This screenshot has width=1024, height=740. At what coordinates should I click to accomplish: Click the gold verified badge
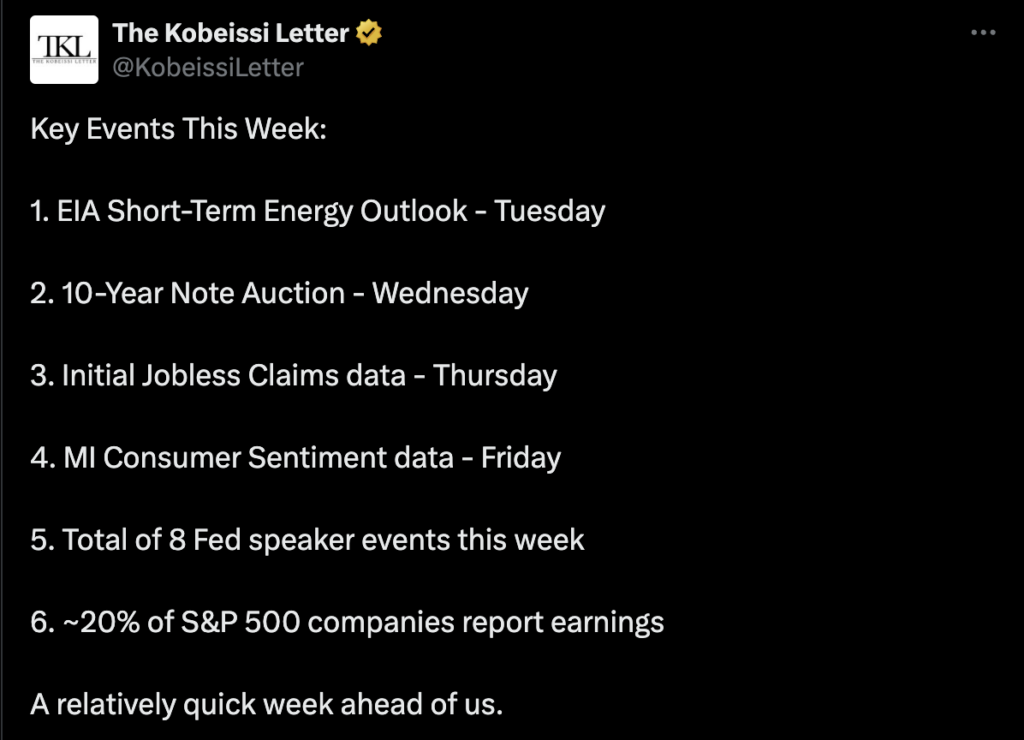coord(370,33)
